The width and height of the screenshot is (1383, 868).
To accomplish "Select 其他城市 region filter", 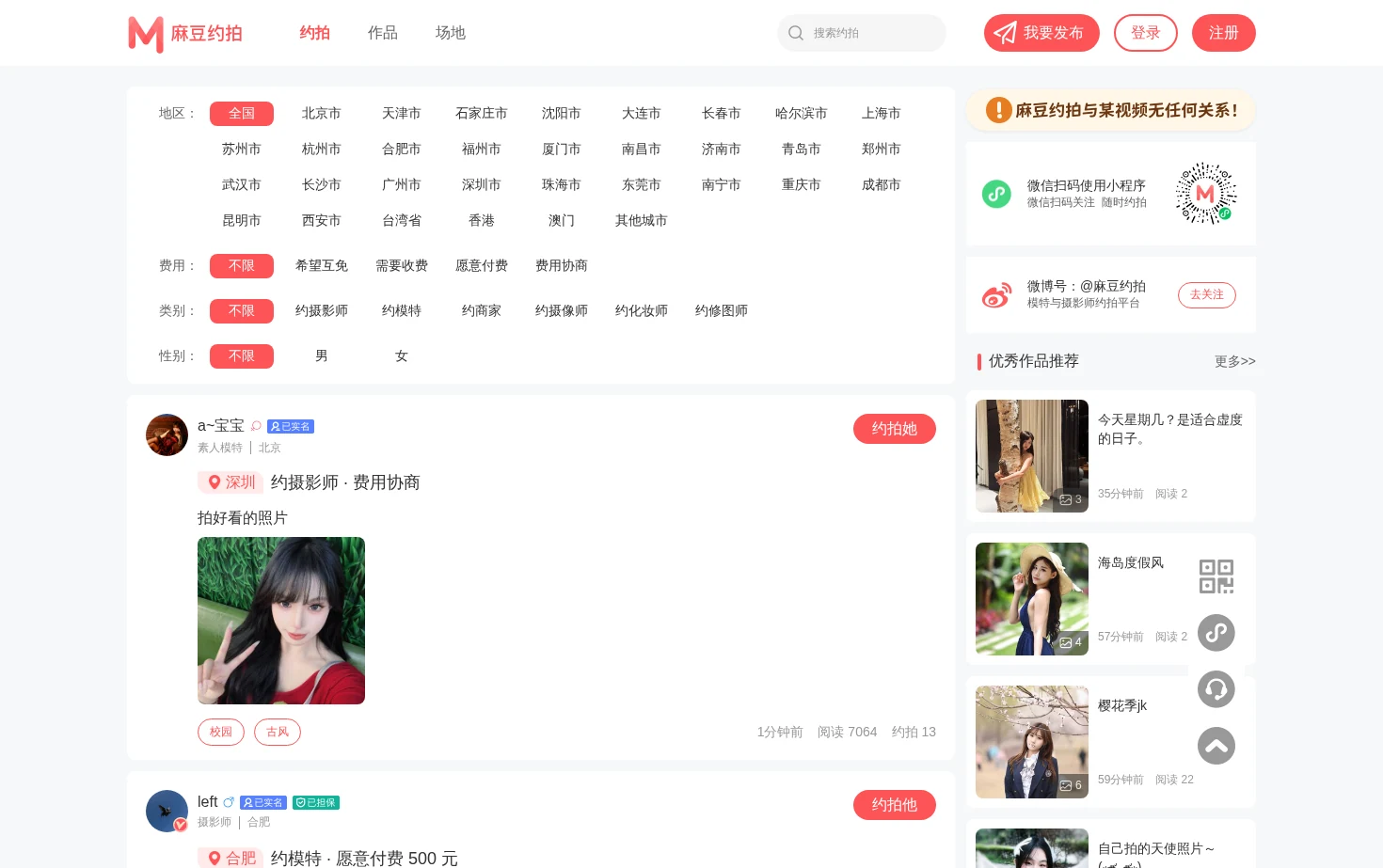I will pyautogui.click(x=642, y=221).
